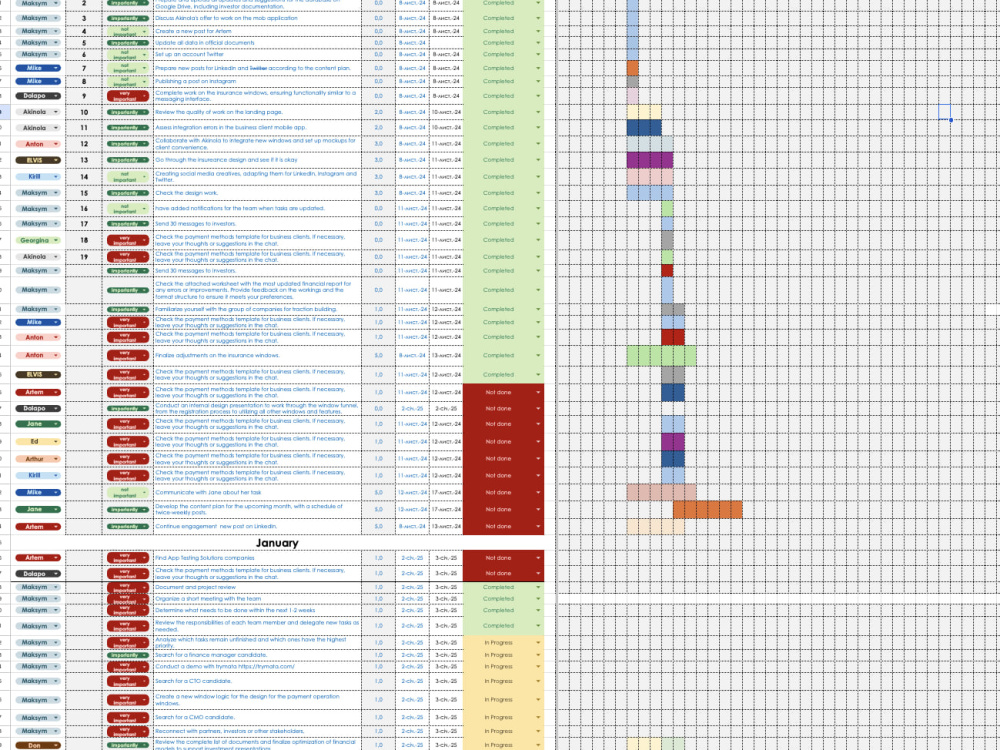
Task: Select 'Check the design work.' cell
Action: 257,193
